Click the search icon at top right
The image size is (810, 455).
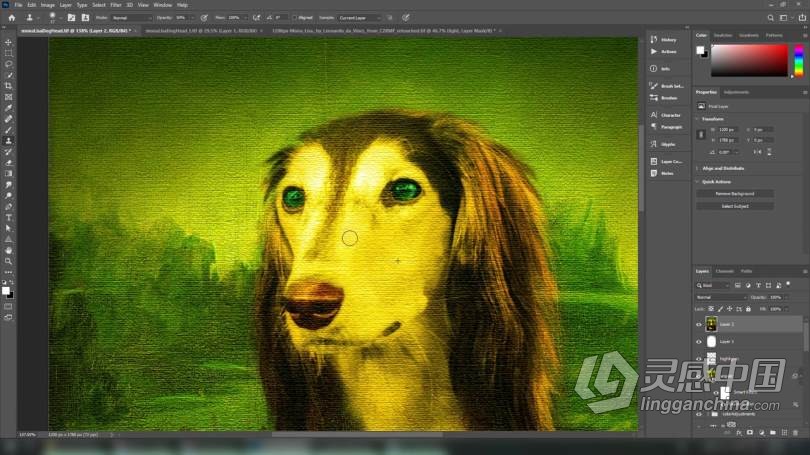pos(770,18)
